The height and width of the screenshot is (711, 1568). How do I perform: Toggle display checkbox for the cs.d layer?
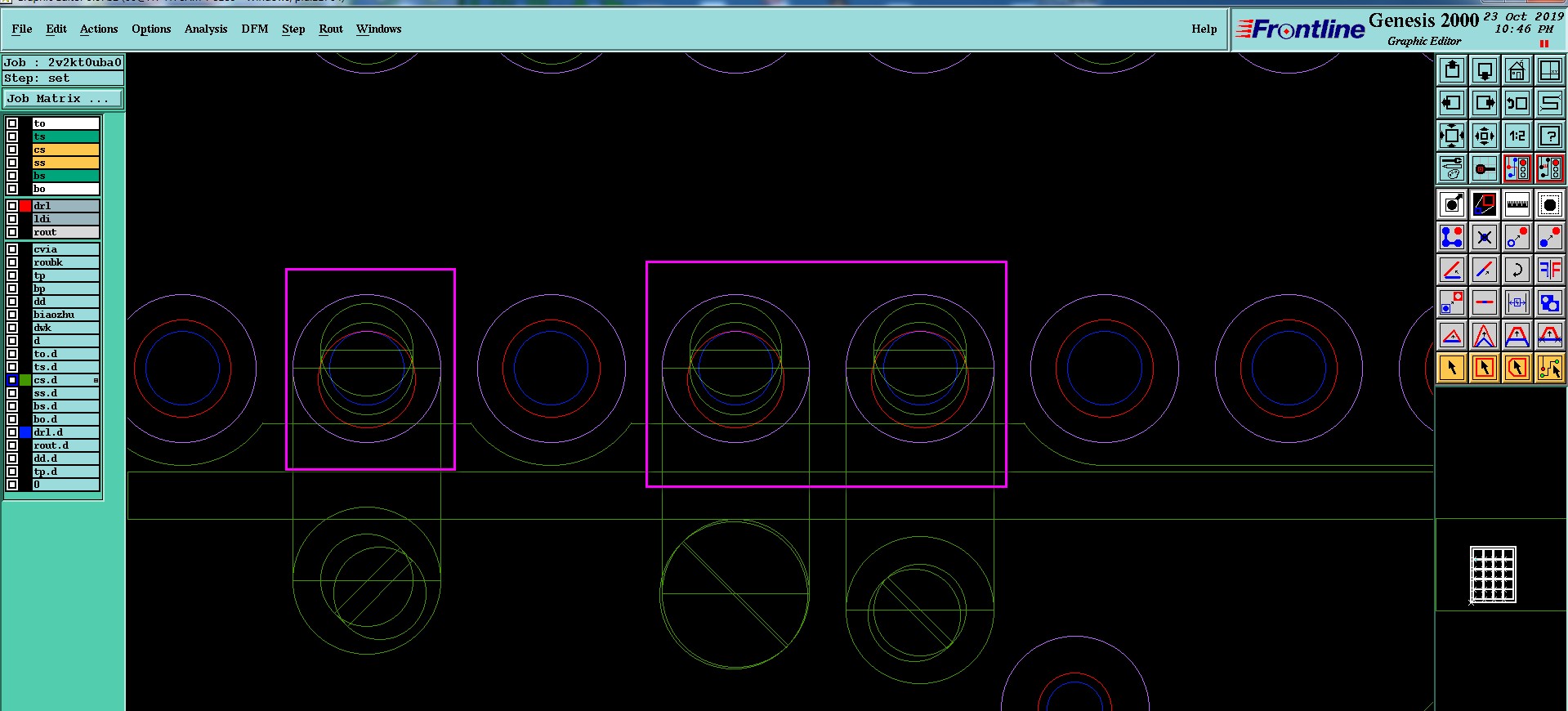pos(12,380)
